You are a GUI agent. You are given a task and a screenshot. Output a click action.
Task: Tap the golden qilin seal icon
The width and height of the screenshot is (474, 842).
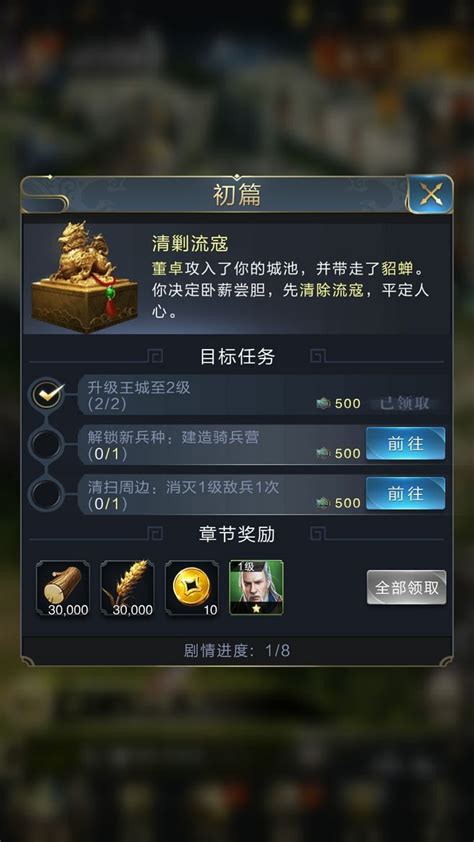(x=84, y=277)
